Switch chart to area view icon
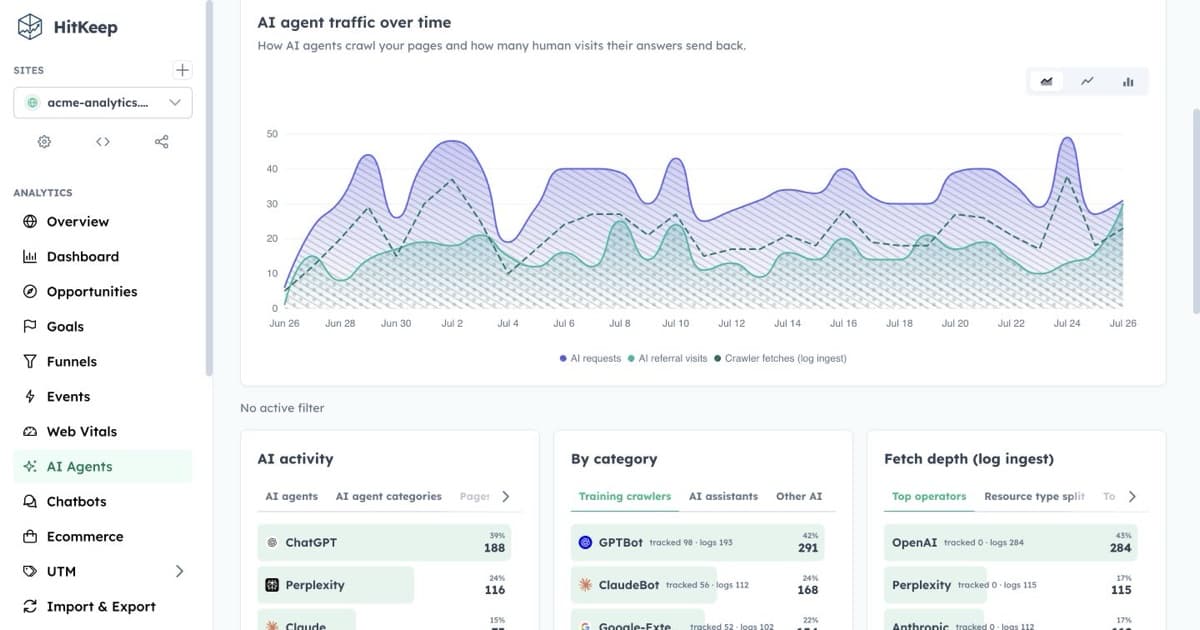The image size is (1200, 630). 1046,82
